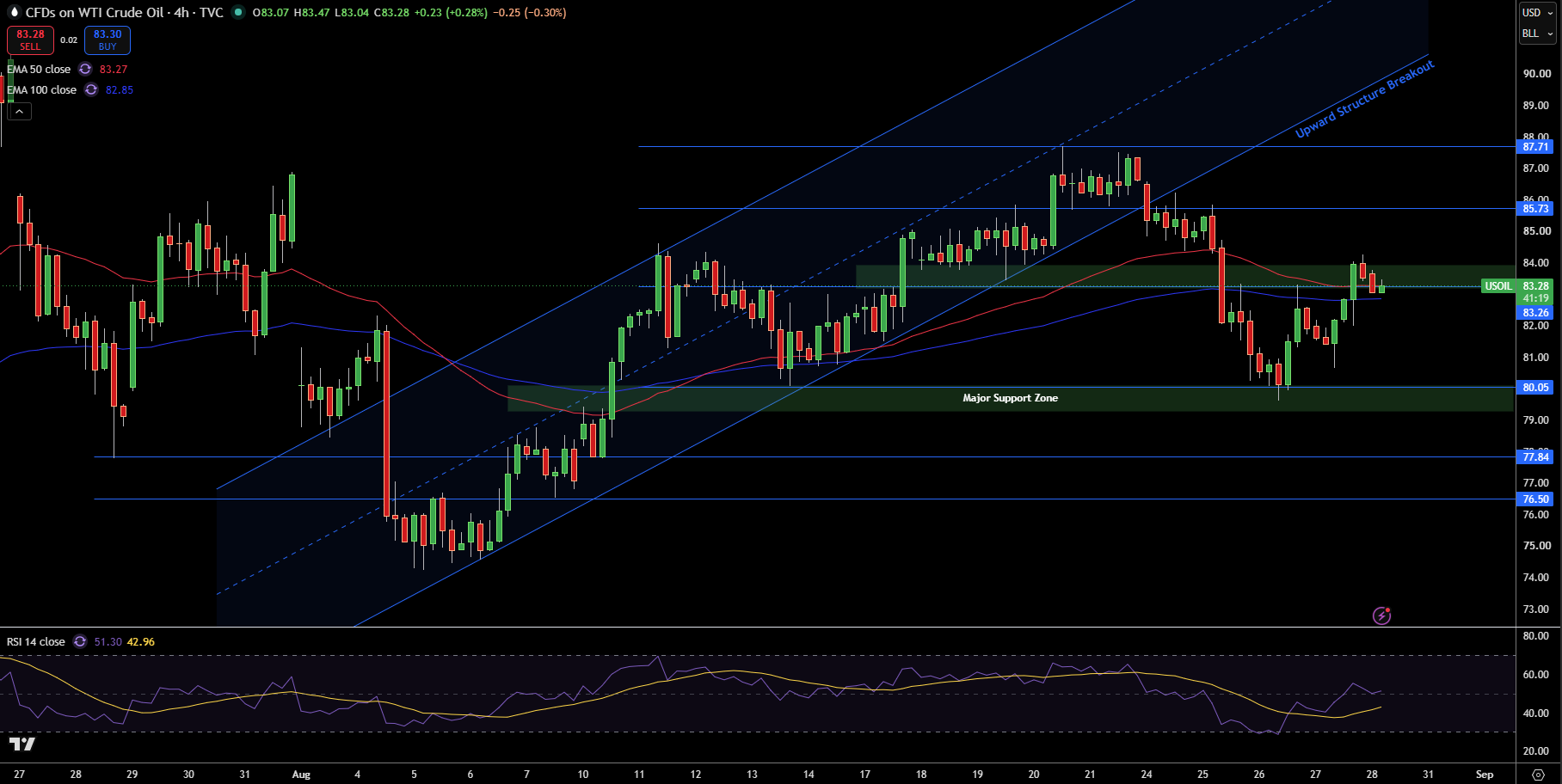Click the 83.30 BUY button
The image size is (1562, 784).
pyautogui.click(x=108, y=40)
